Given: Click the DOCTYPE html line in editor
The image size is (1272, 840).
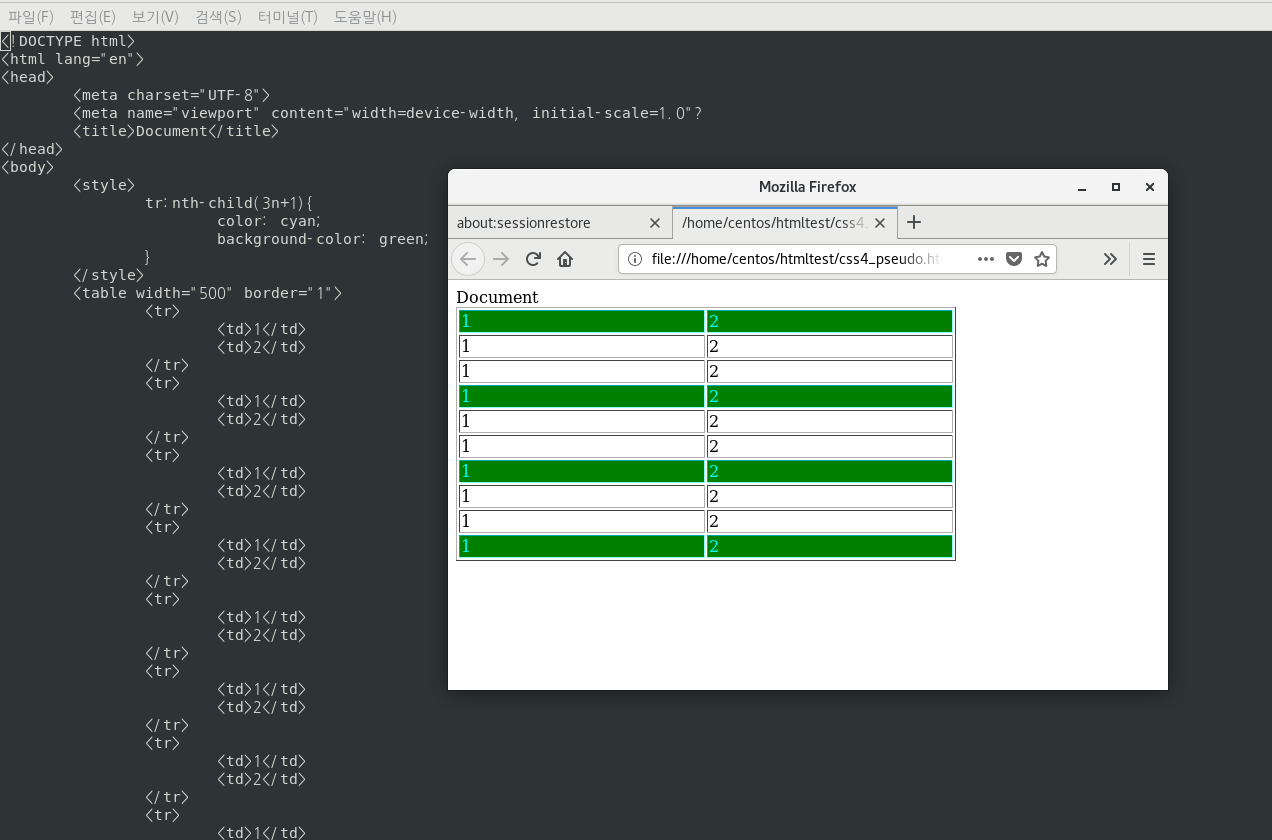Looking at the screenshot, I should pos(67,41).
